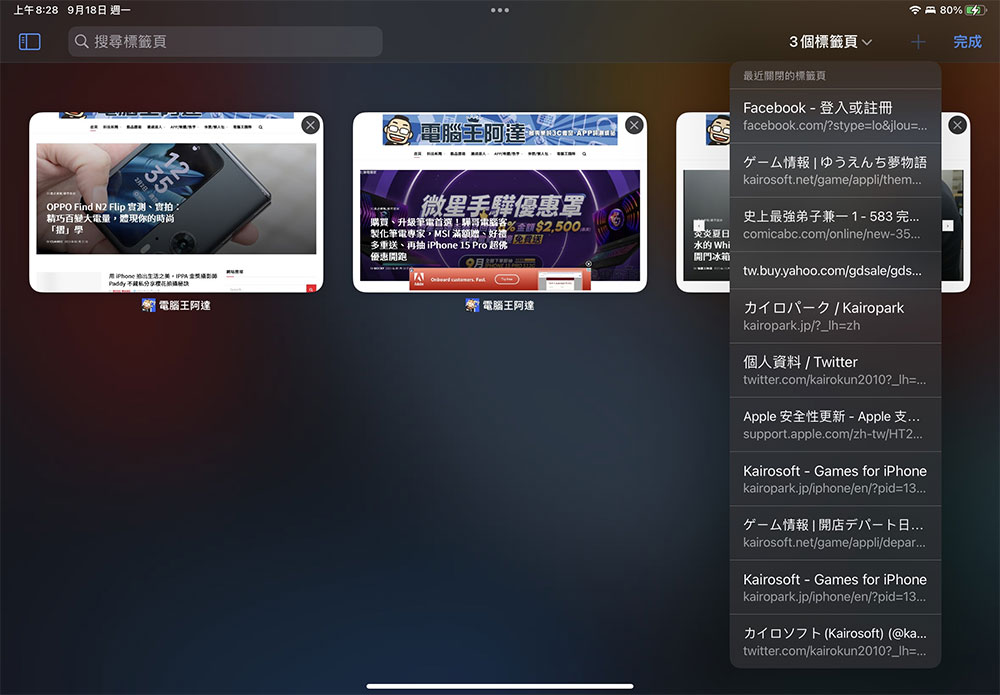This screenshot has height=695, width=1000.
Task: Open the three-dot multitasking menu at top
Action: (x=500, y=10)
